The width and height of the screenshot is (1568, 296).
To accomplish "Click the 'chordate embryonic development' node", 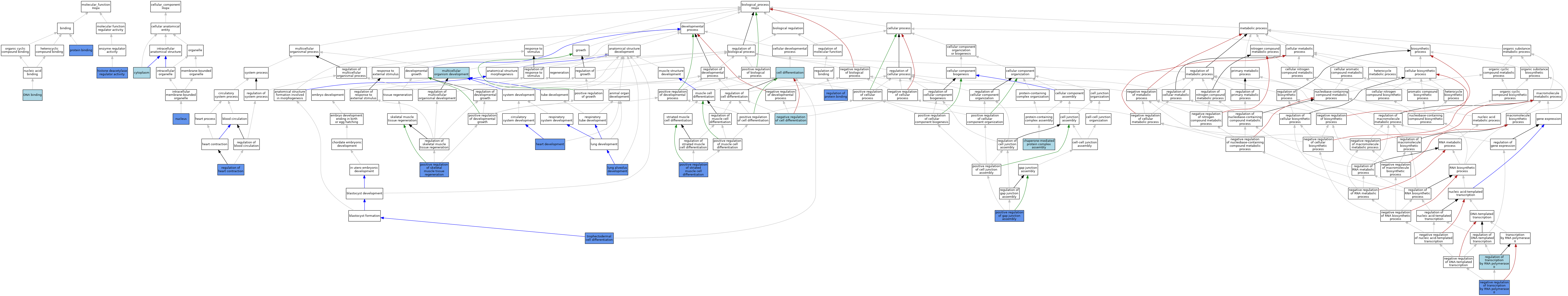I will click(347, 144).
